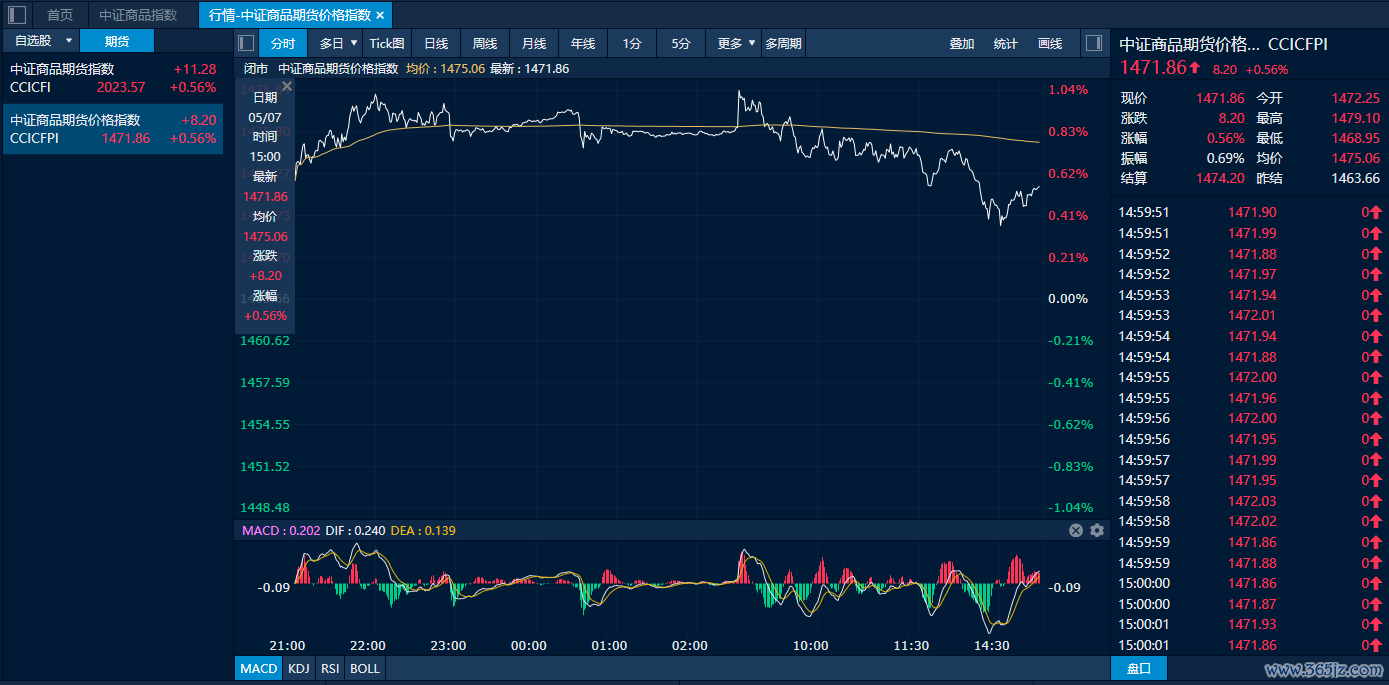Image resolution: width=1389 pixels, height=685 pixels.
Task: Switch the indicator to KDJ
Action: click(298, 668)
